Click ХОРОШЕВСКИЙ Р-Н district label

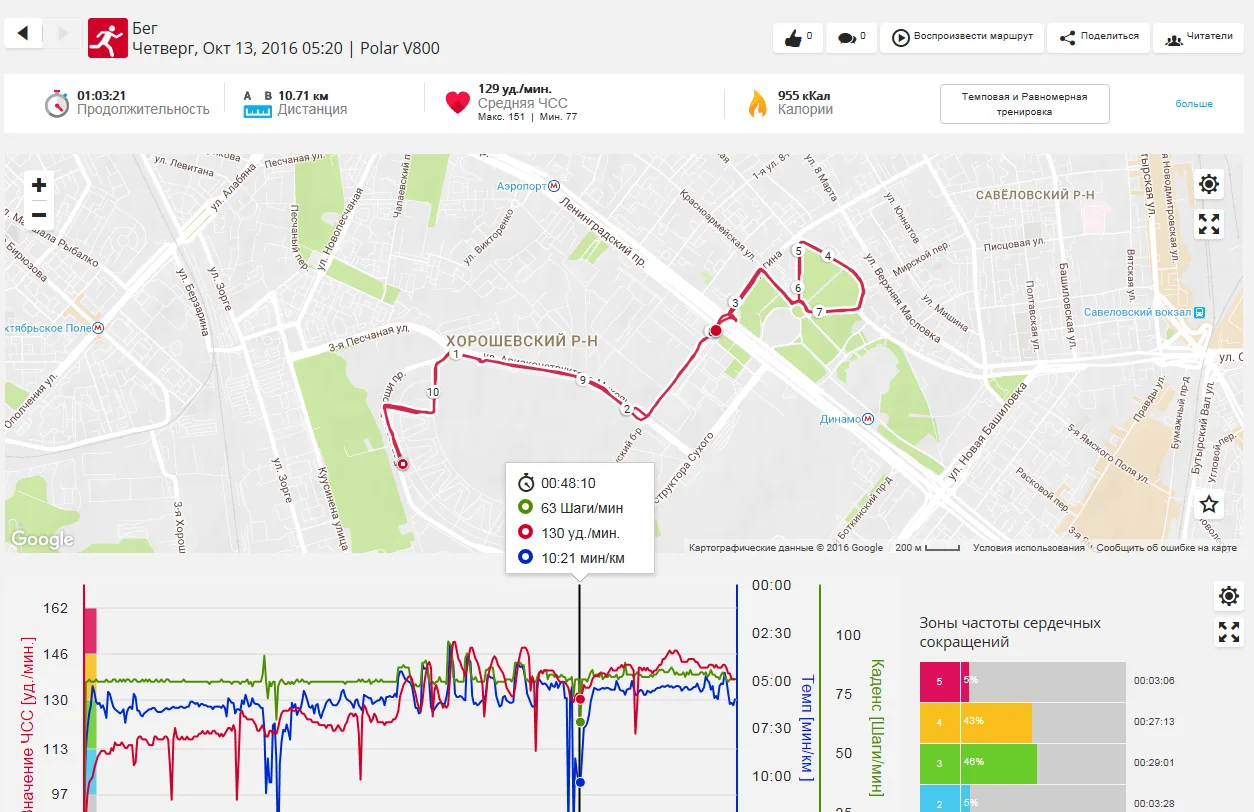522,341
